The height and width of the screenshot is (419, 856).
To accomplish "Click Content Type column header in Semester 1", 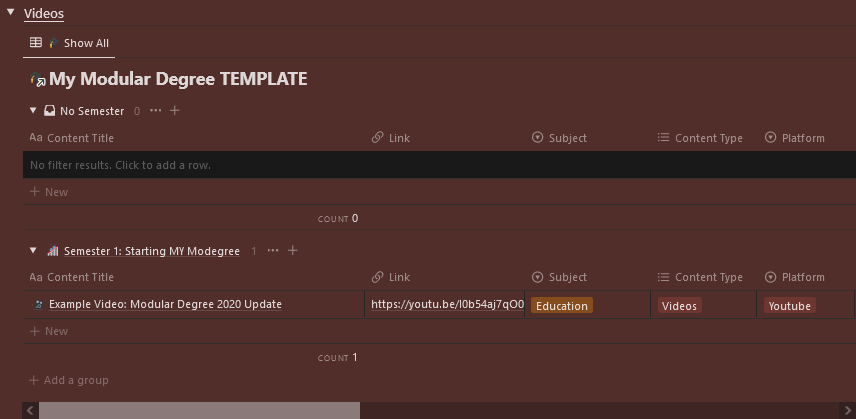I will point(708,277).
